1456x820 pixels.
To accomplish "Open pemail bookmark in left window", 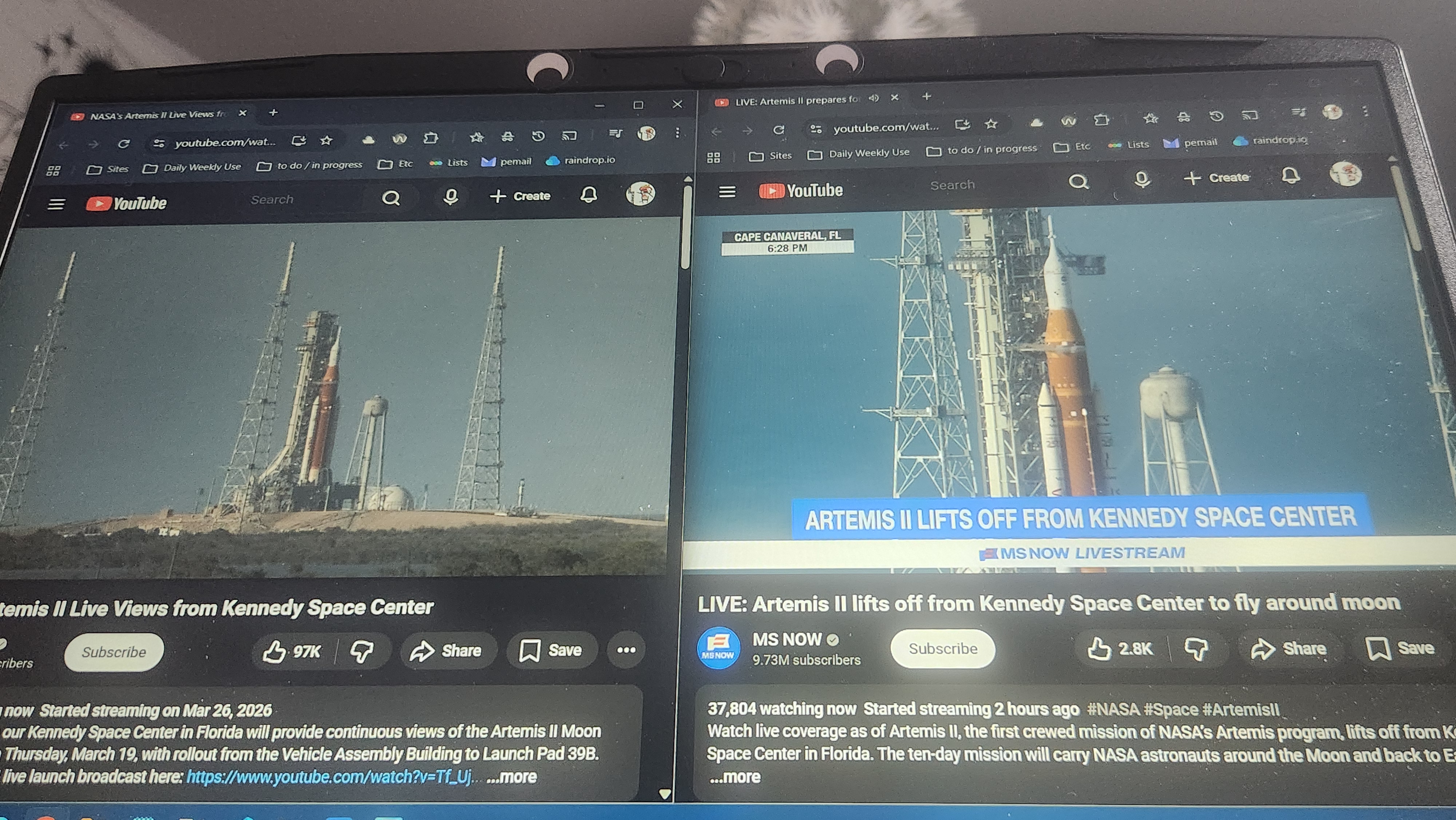I will 506,162.
